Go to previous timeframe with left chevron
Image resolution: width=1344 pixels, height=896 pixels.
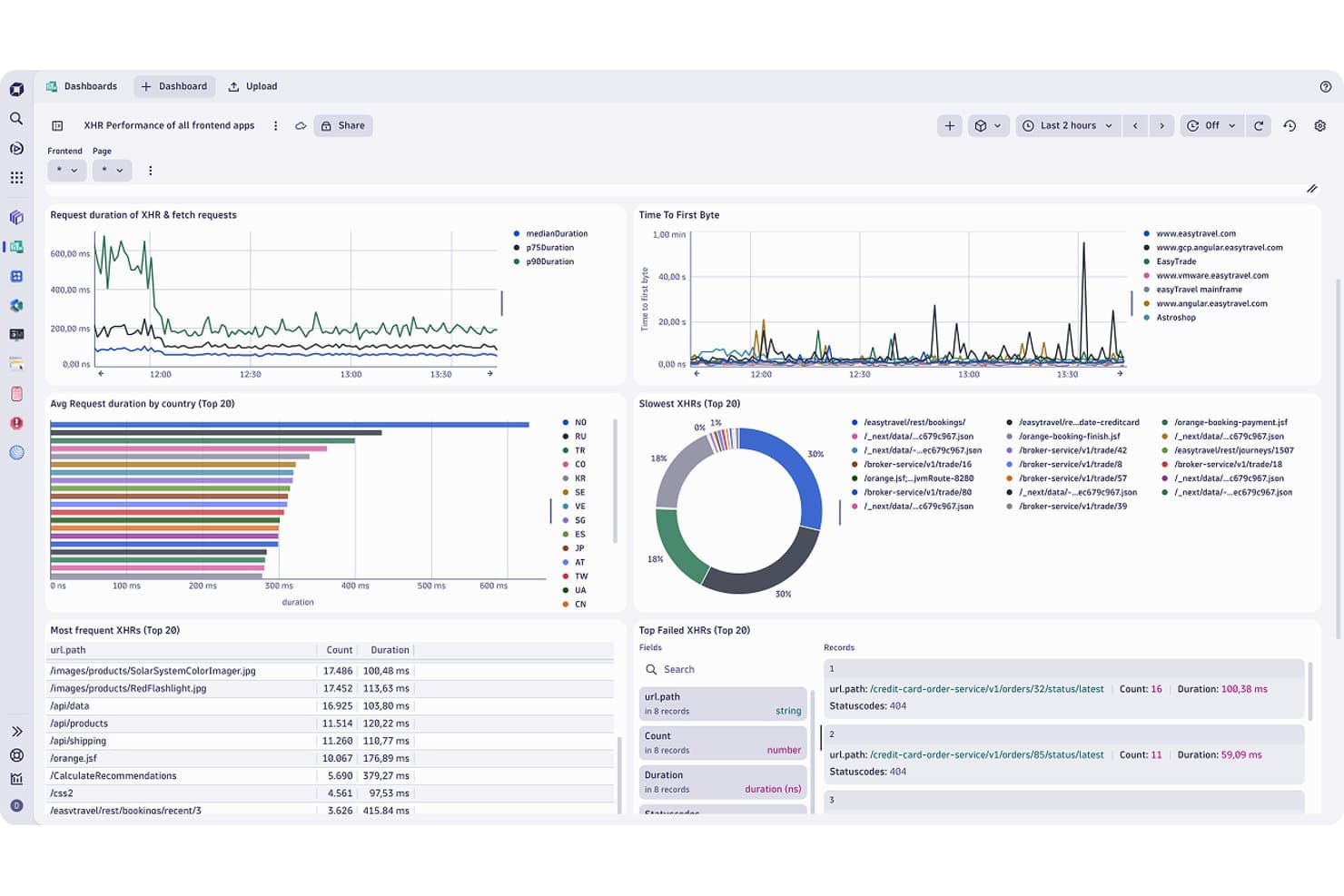point(1135,125)
